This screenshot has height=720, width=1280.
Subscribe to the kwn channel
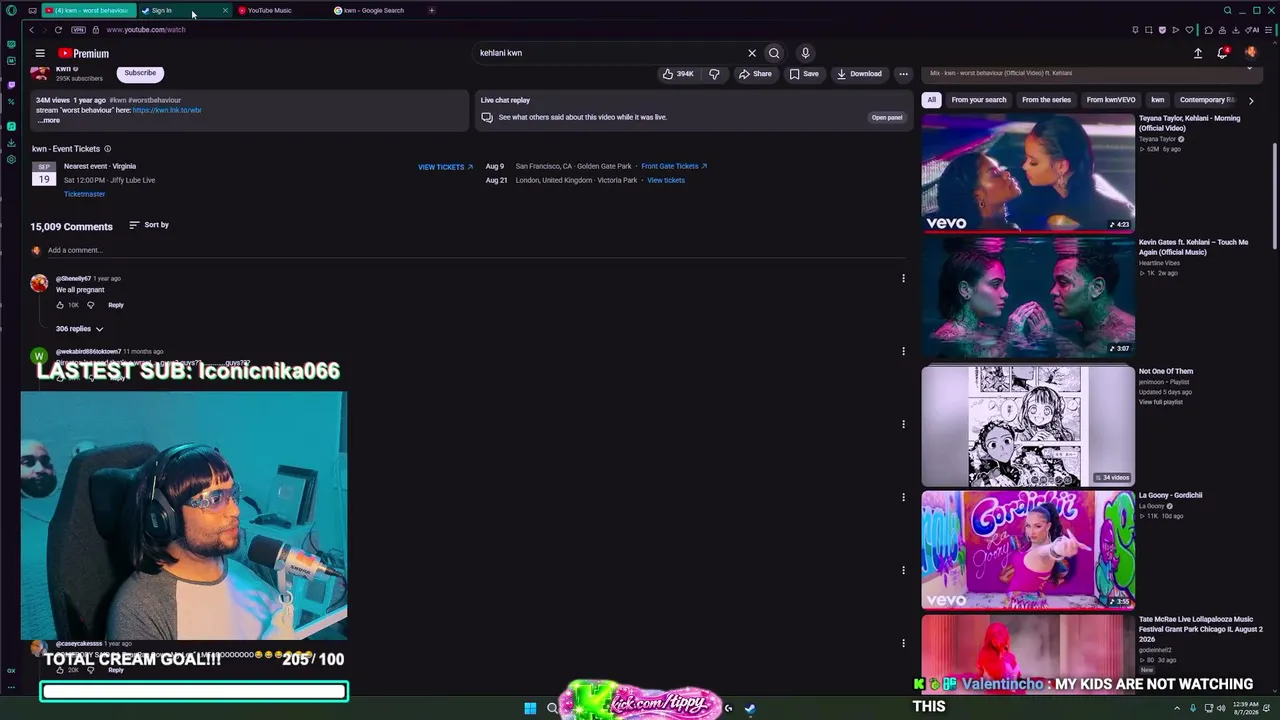pyautogui.click(x=140, y=72)
